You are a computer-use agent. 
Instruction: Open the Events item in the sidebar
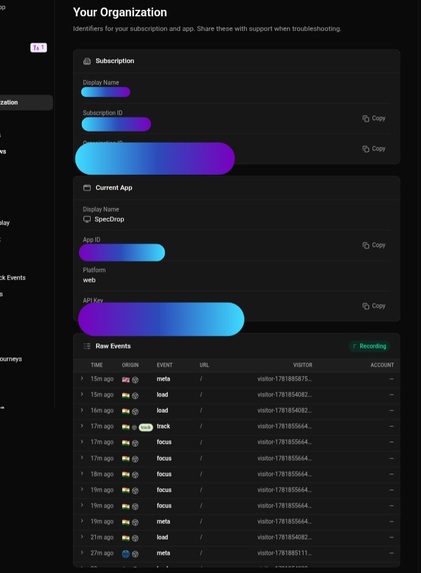point(13,278)
